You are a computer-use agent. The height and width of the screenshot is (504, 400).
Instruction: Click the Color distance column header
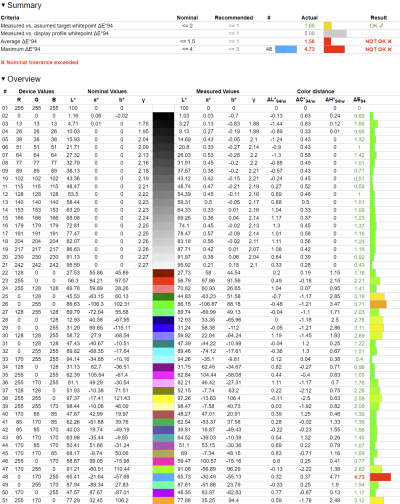click(x=315, y=91)
